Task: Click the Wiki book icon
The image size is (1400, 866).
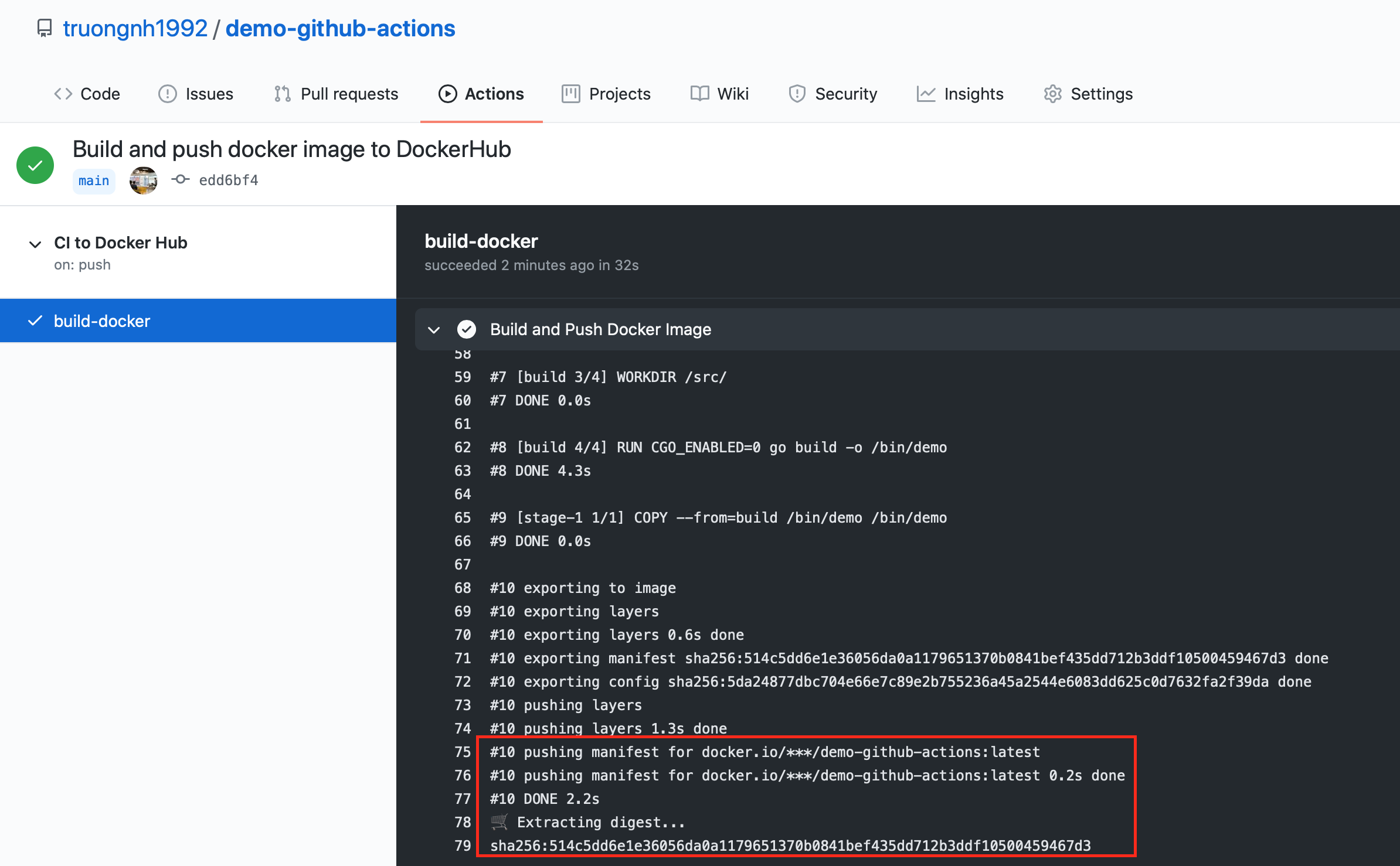Action: point(699,94)
